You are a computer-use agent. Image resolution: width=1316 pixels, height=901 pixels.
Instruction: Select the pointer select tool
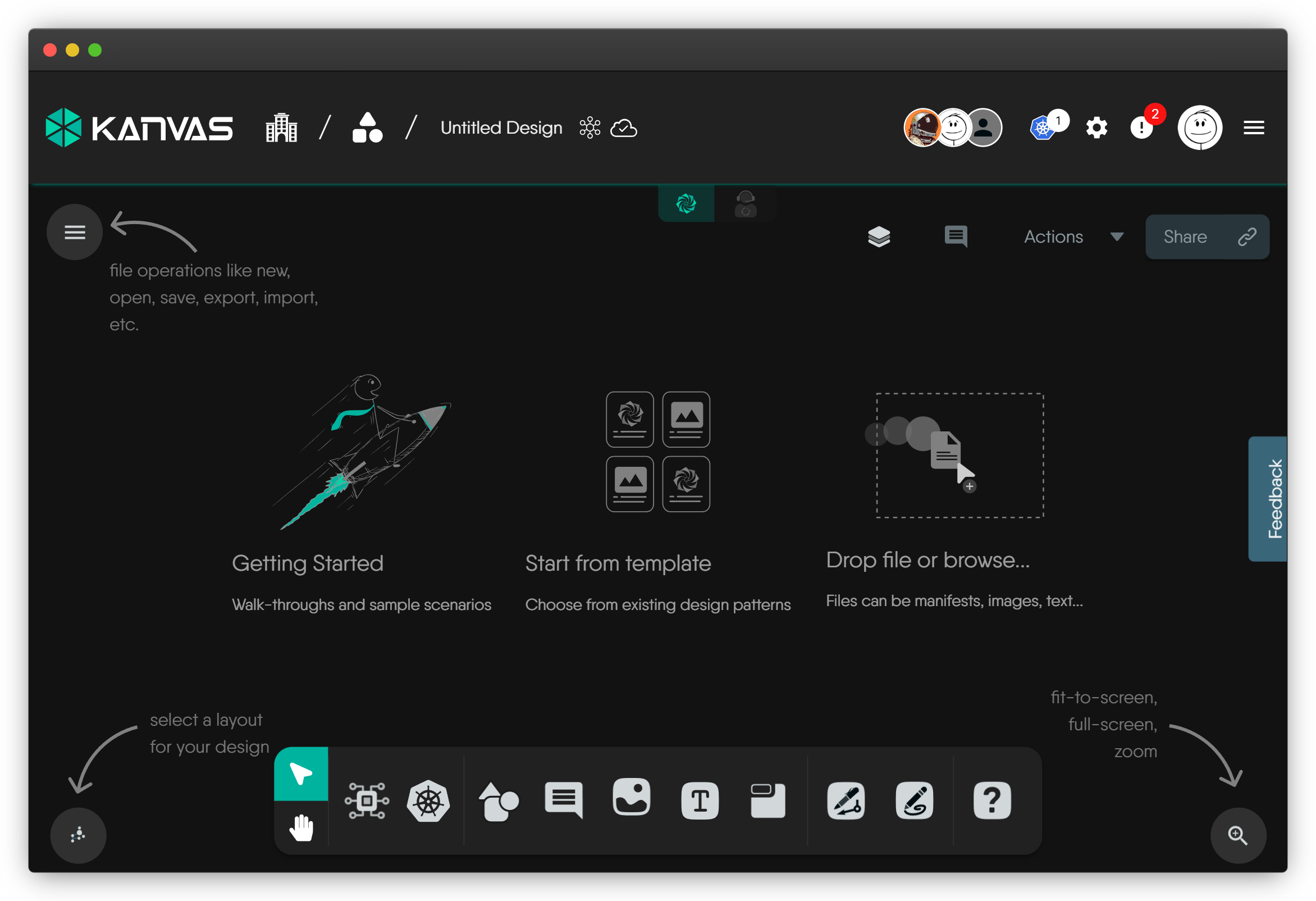click(301, 773)
